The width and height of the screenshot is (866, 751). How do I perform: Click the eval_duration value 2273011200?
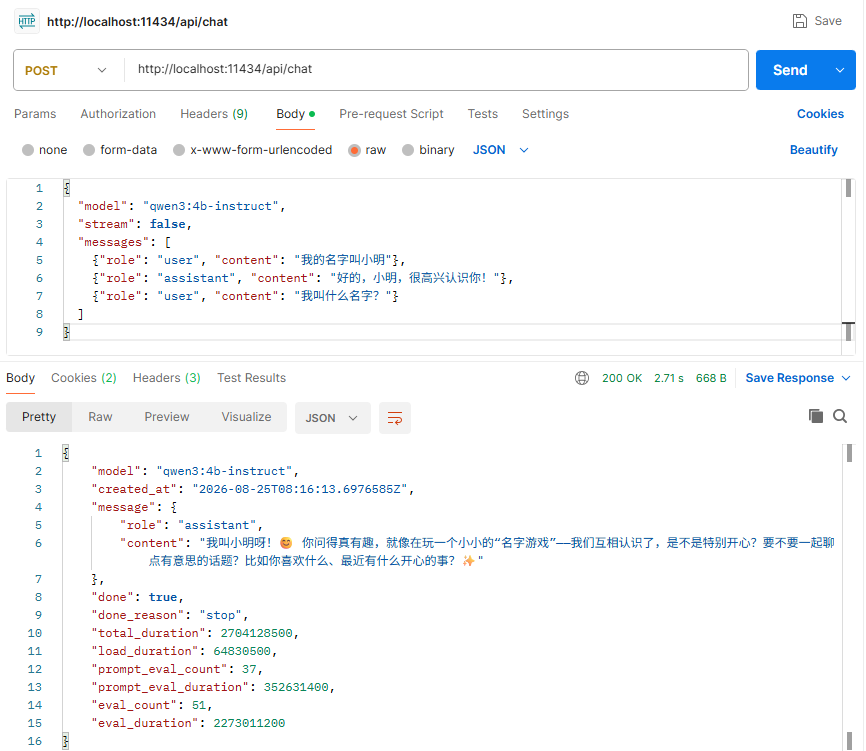pos(249,723)
